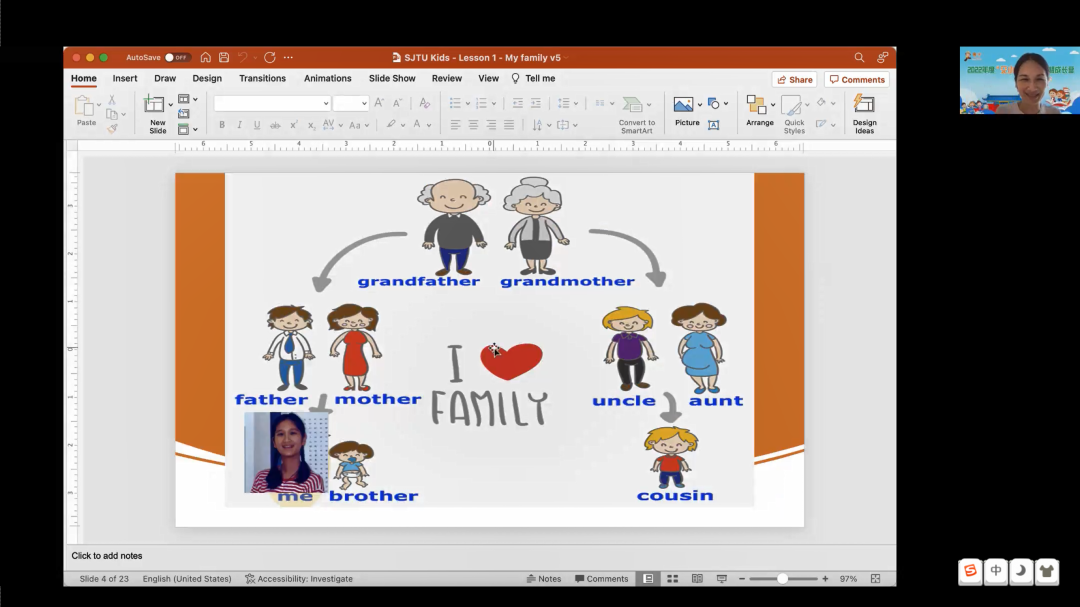Toggle the Notes pane from status bar

(543, 579)
